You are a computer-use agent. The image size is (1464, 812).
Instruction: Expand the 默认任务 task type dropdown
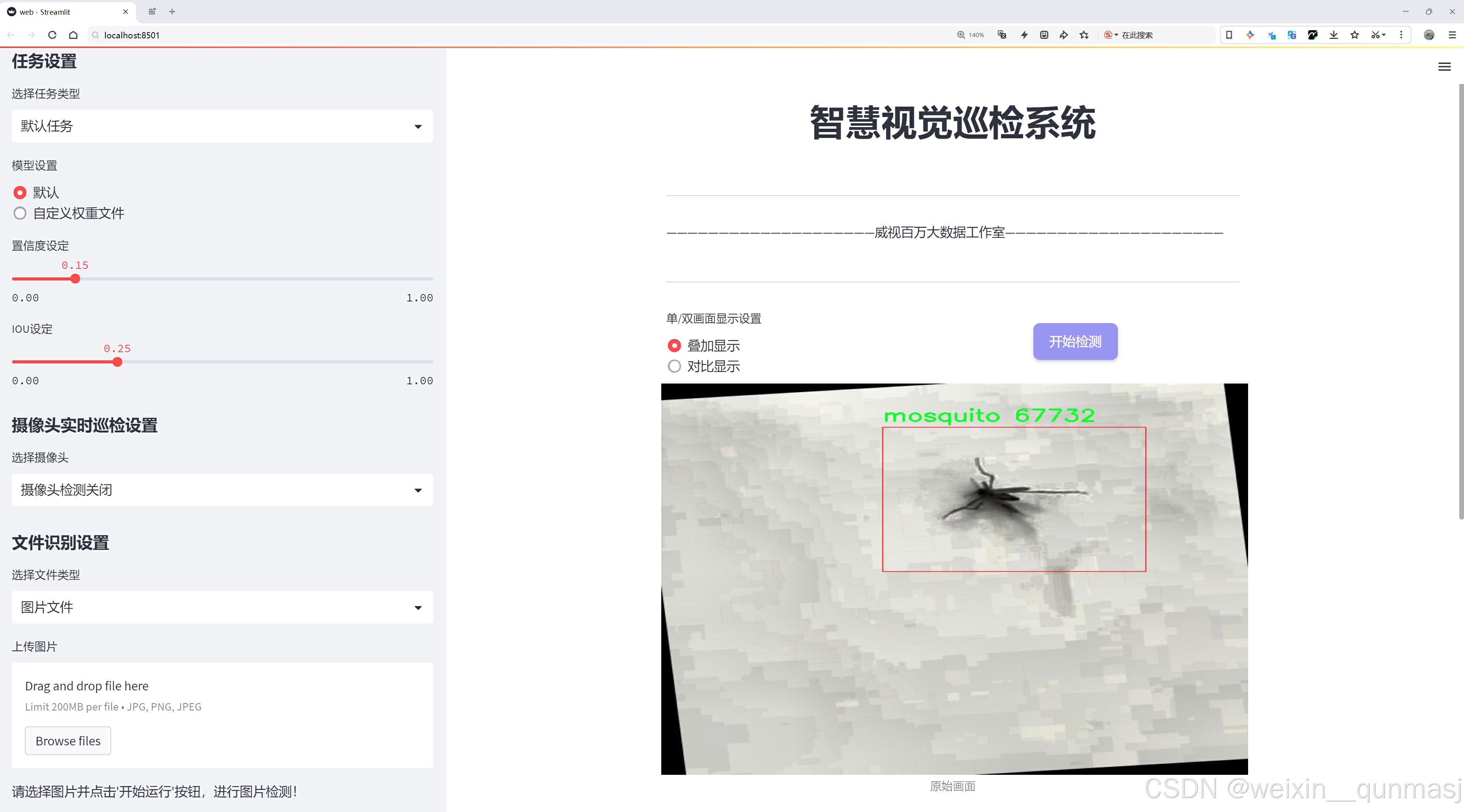222,126
